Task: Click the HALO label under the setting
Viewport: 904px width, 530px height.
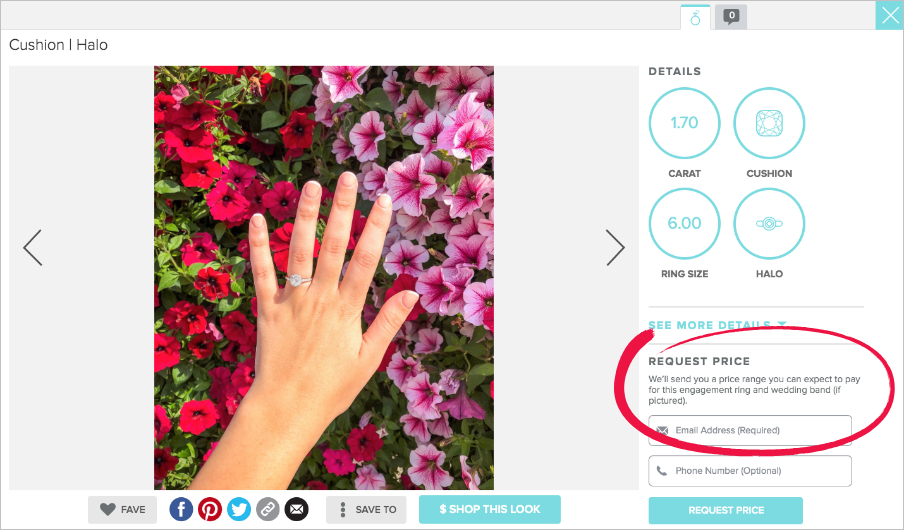Action: (x=769, y=274)
